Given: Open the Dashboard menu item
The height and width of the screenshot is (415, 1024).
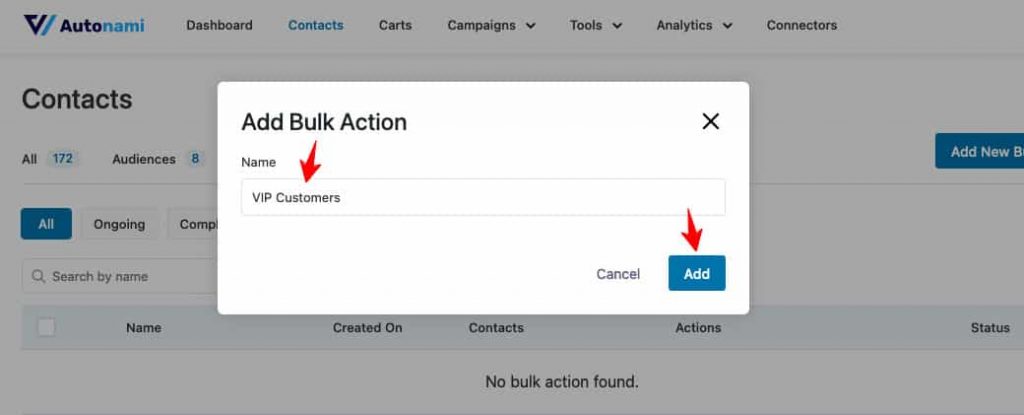Looking at the screenshot, I should tap(219, 25).
